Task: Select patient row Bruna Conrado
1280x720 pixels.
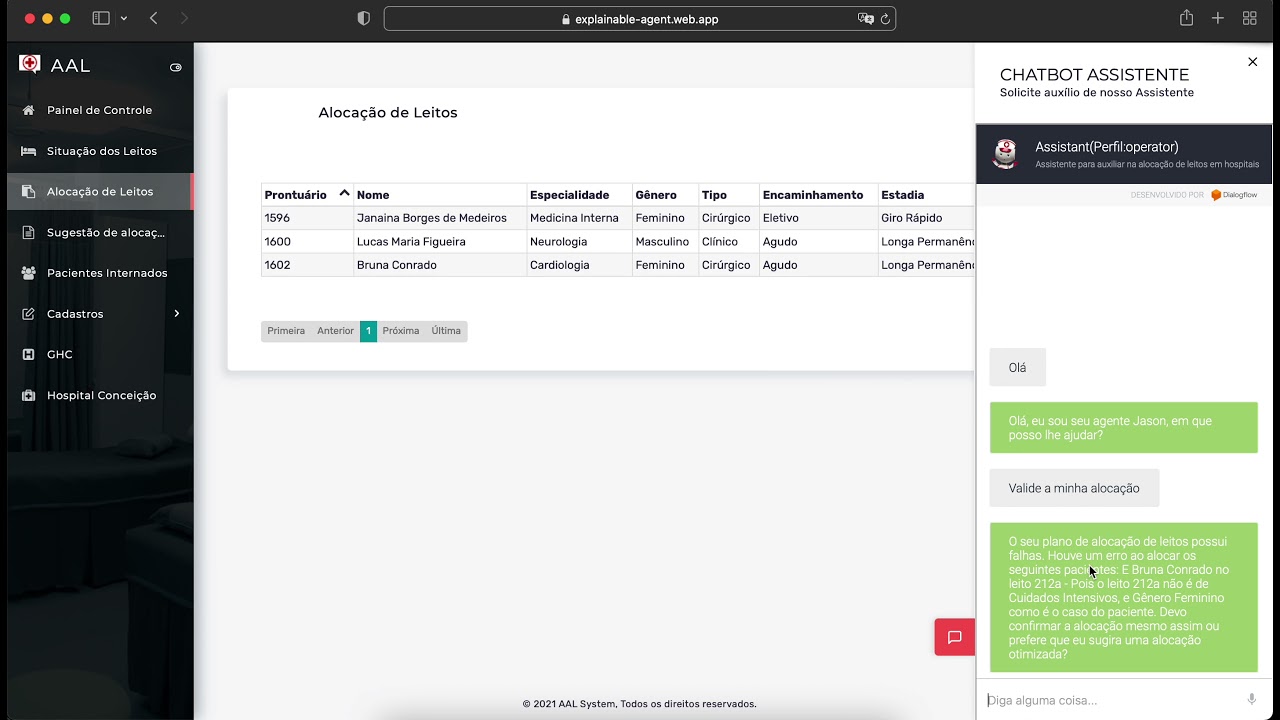Action: (617, 265)
